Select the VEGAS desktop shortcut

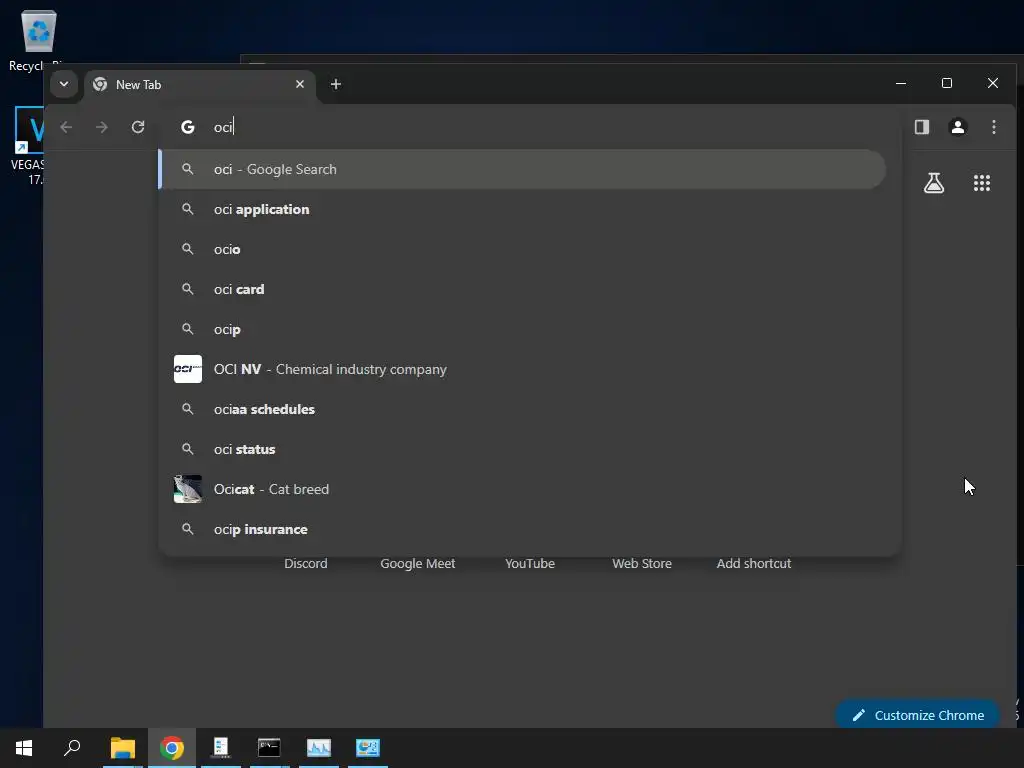coord(29,146)
